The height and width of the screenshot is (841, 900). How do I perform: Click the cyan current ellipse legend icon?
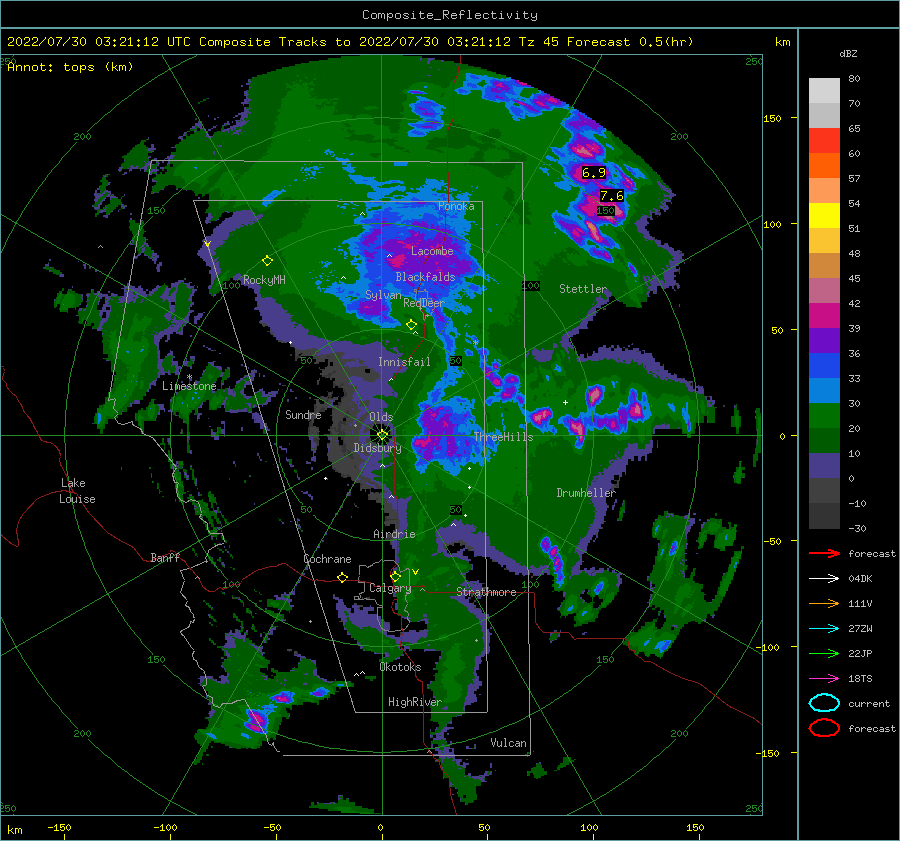[x=824, y=703]
